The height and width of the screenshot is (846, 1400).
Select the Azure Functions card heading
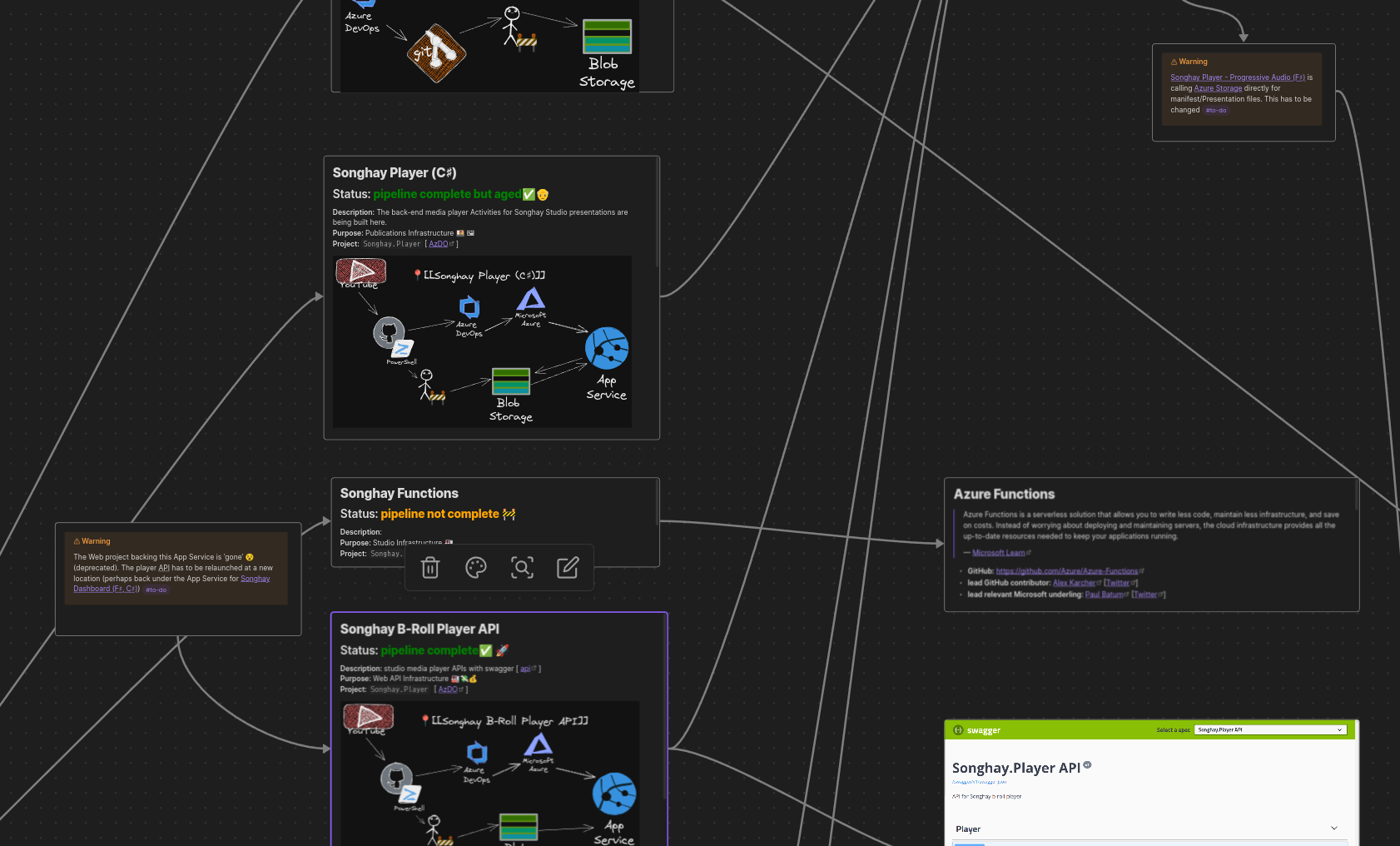(1004, 495)
